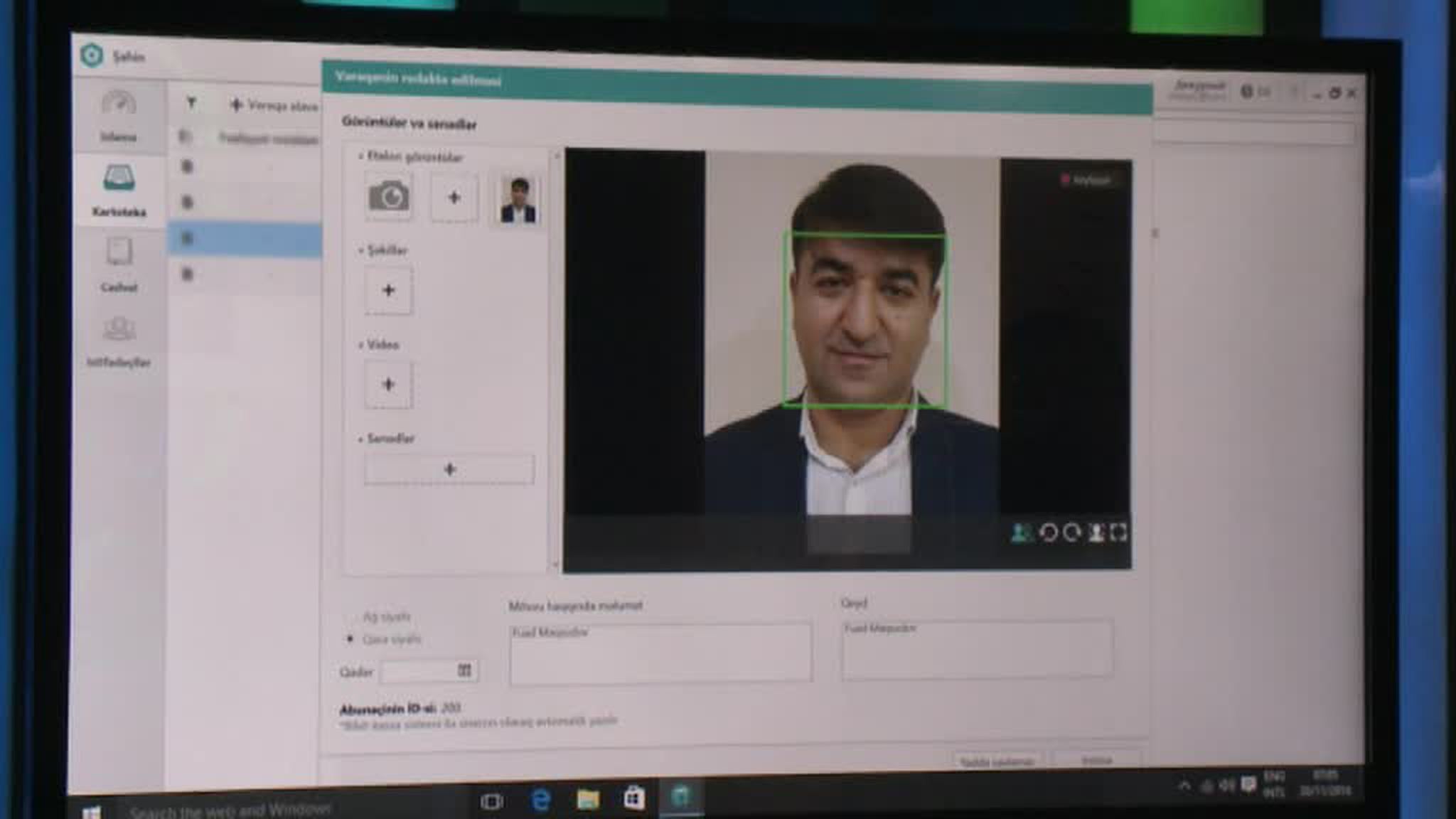Screen dimensions: 1456x819
Task: Rotate the image clockwise
Action: (1072, 532)
